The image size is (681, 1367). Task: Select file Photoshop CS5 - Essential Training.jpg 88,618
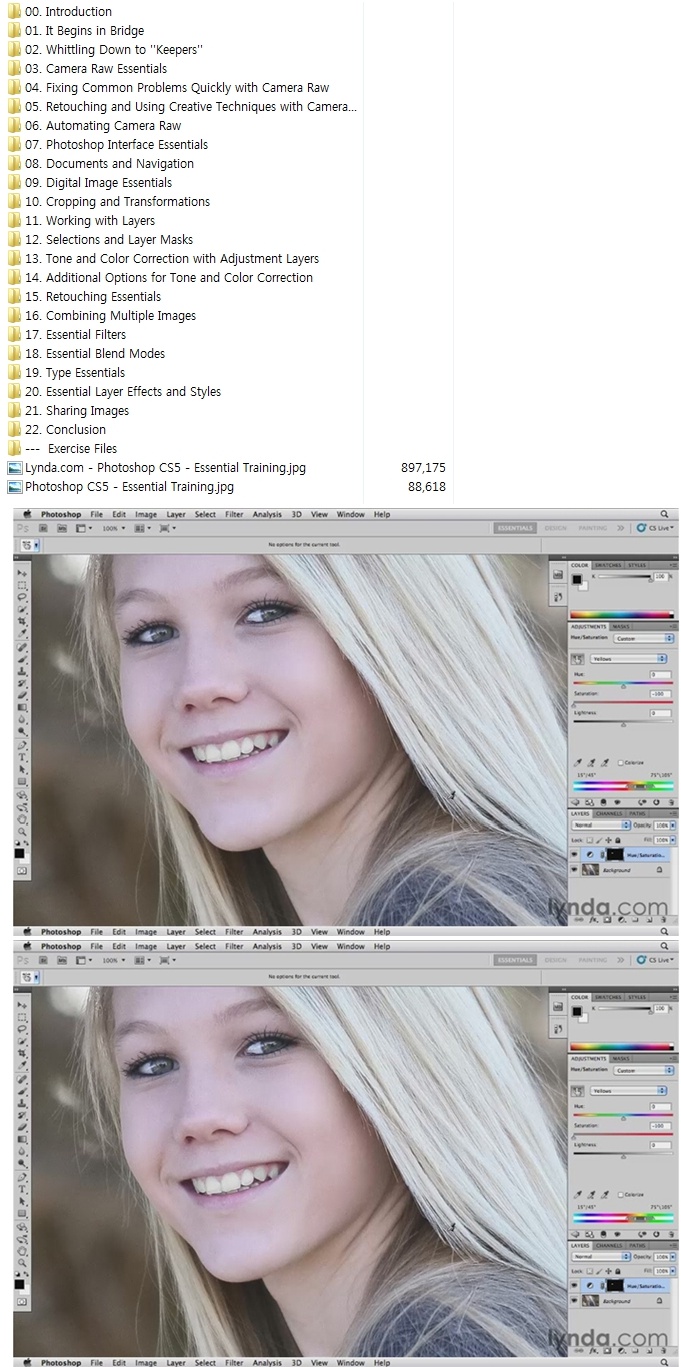[x=226, y=486]
